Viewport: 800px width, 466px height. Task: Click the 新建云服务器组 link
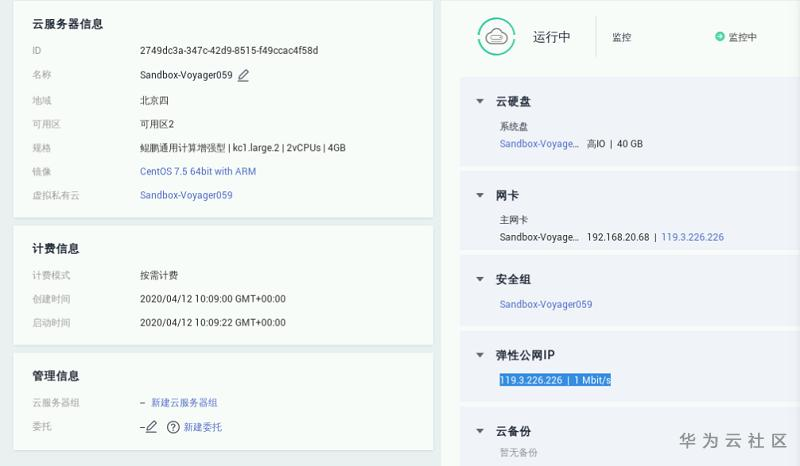(x=184, y=403)
